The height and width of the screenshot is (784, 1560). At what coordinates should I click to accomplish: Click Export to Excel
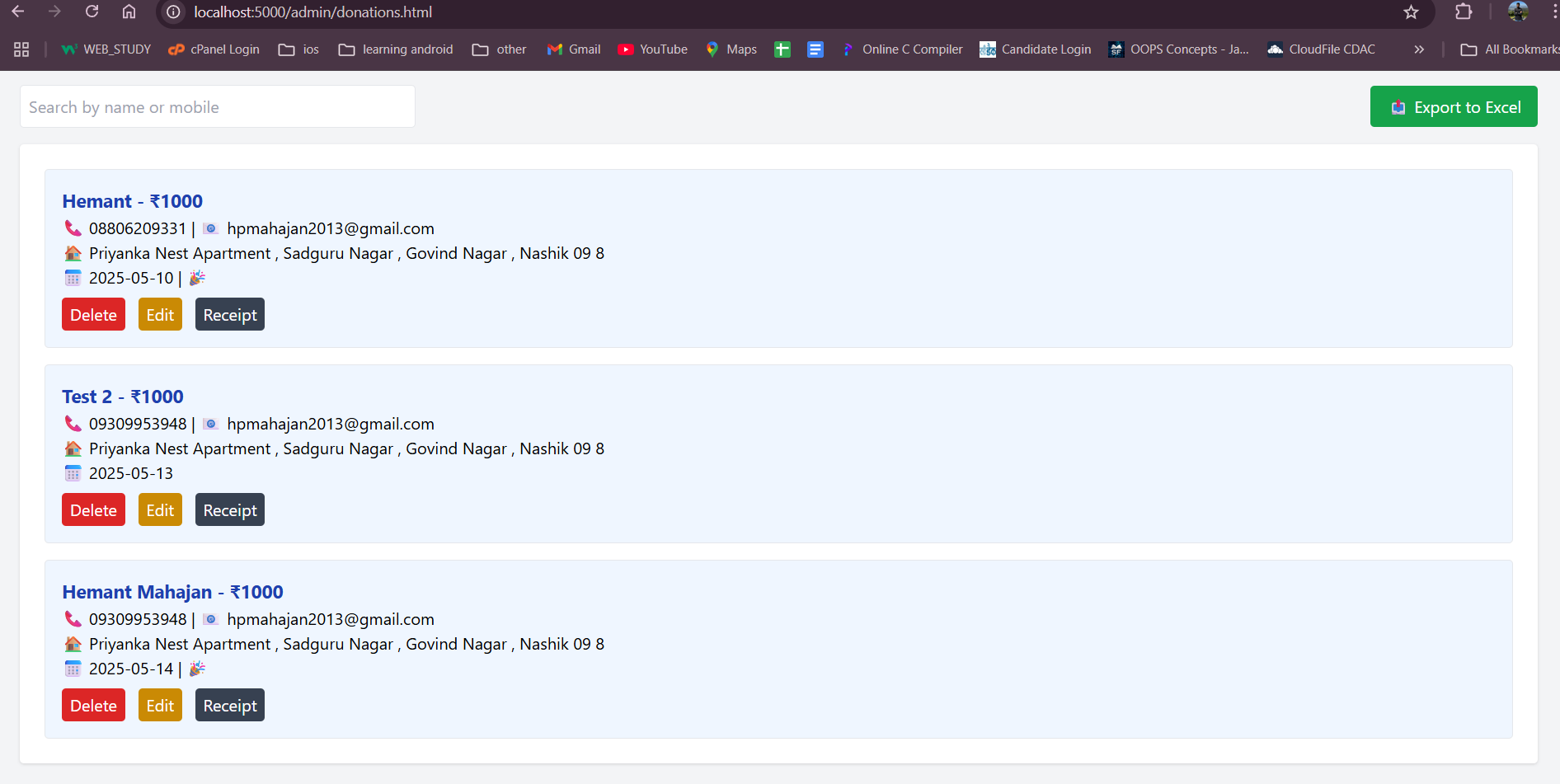pyautogui.click(x=1453, y=106)
